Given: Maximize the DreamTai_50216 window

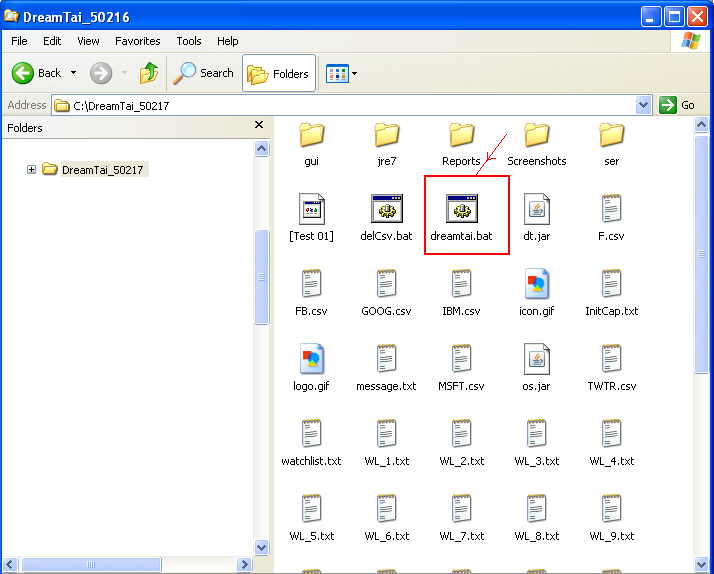Looking at the screenshot, I should (x=674, y=17).
